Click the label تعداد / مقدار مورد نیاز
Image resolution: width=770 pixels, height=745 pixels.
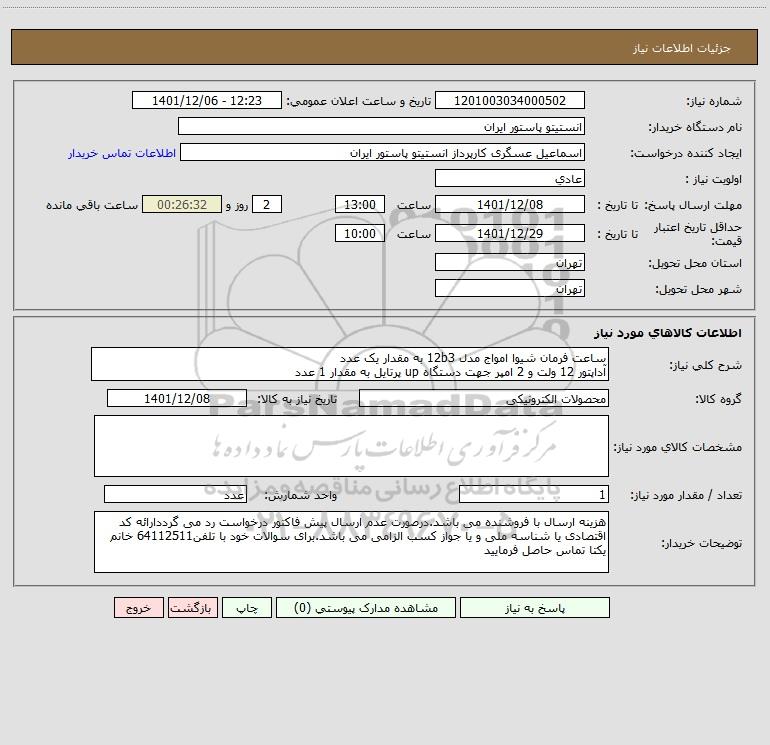[686, 496]
